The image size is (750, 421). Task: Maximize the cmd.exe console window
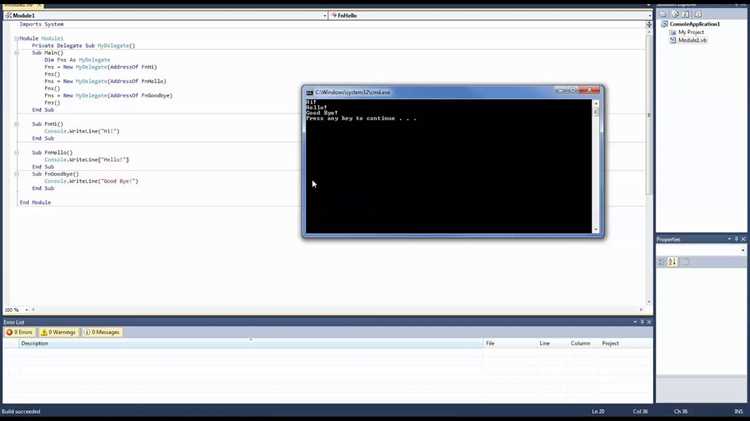point(572,90)
